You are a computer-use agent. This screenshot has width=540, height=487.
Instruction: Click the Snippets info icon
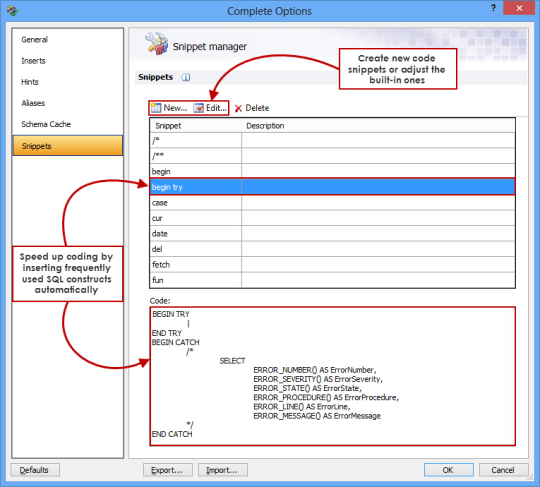tap(186, 77)
